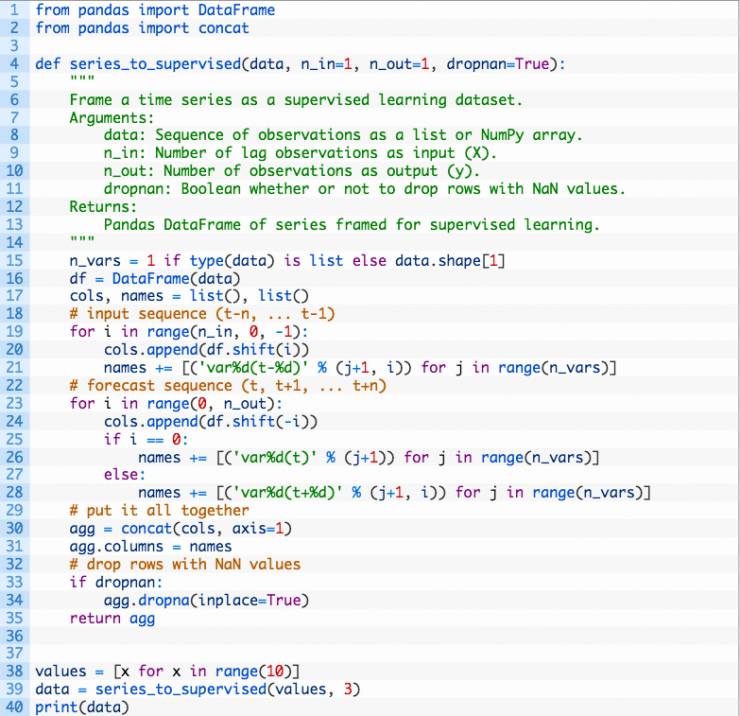Image resolution: width=740 pixels, height=716 pixels.
Task: Click line number 4 in gutter
Action: click(x=15, y=64)
